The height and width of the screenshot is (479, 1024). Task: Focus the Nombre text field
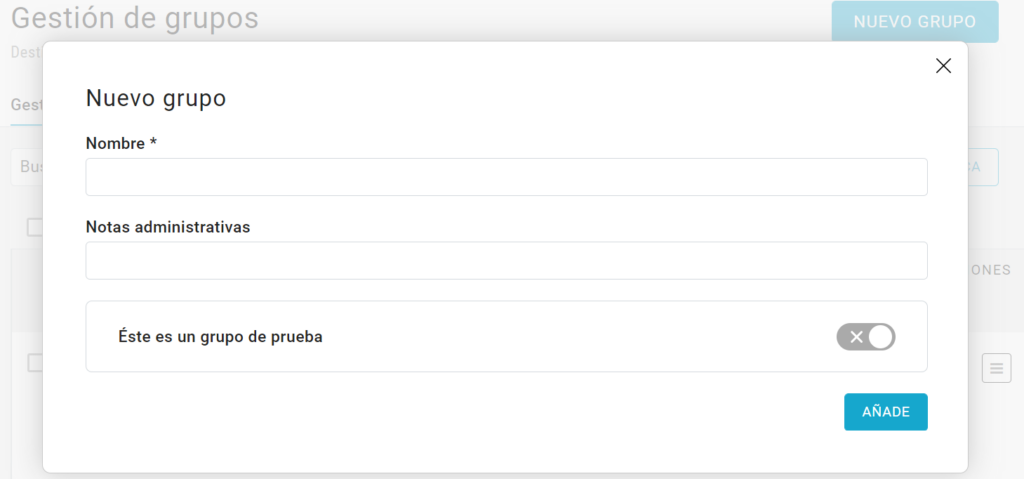(x=506, y=177)
